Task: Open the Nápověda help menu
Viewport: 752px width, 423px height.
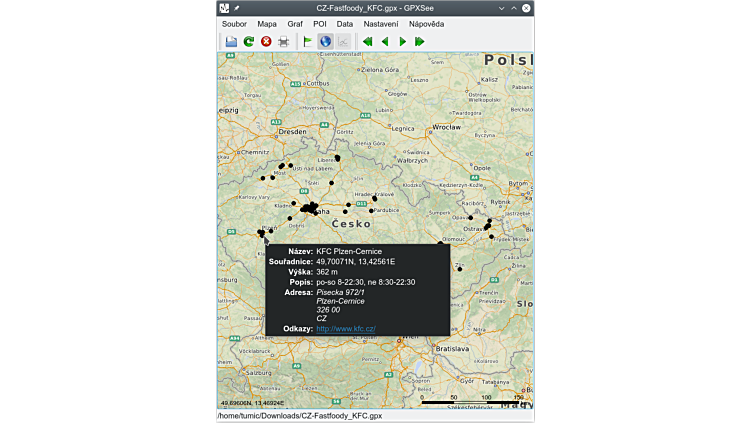Action: (427, 23)
